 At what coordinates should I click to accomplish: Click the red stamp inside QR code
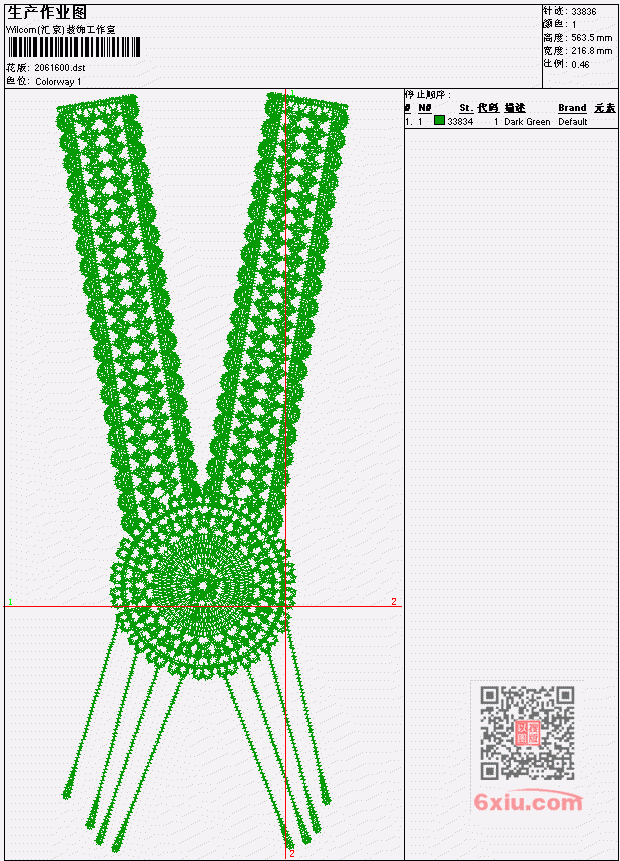528,733
